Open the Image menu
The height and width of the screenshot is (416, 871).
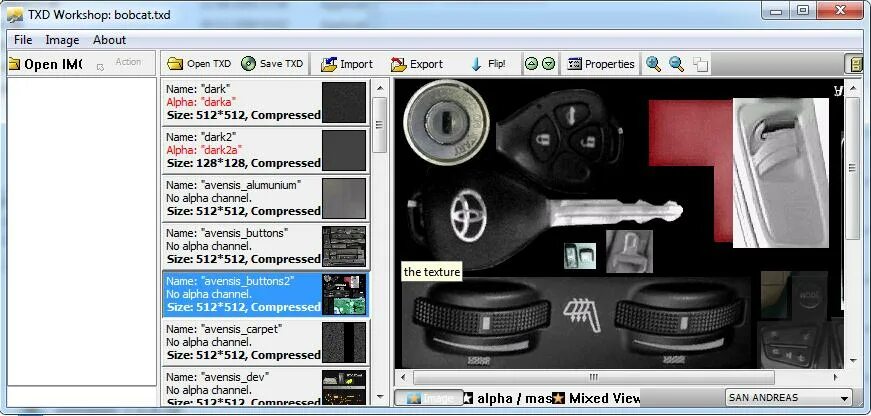[x=62, y=40]
